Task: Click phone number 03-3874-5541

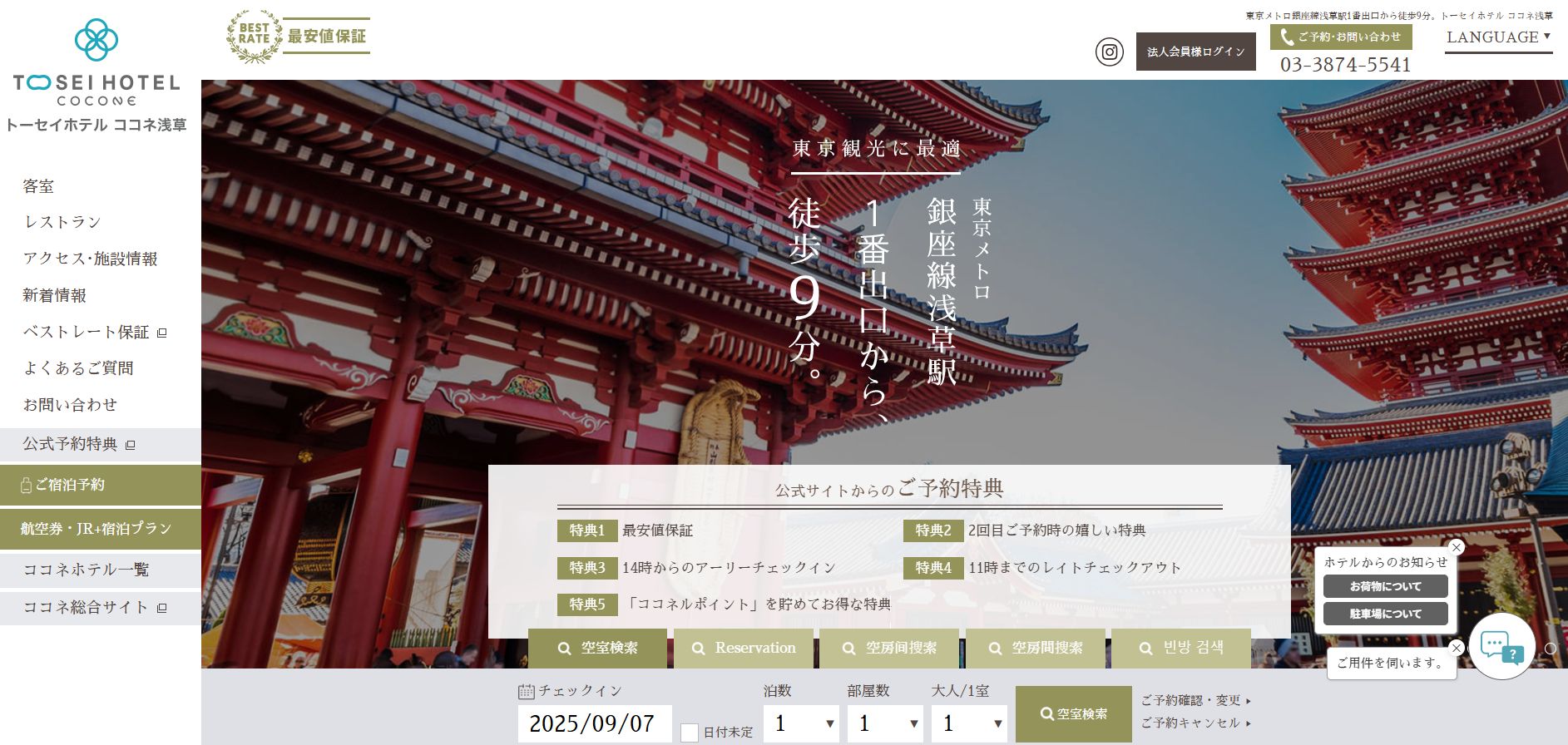Action: point(1345,65)
